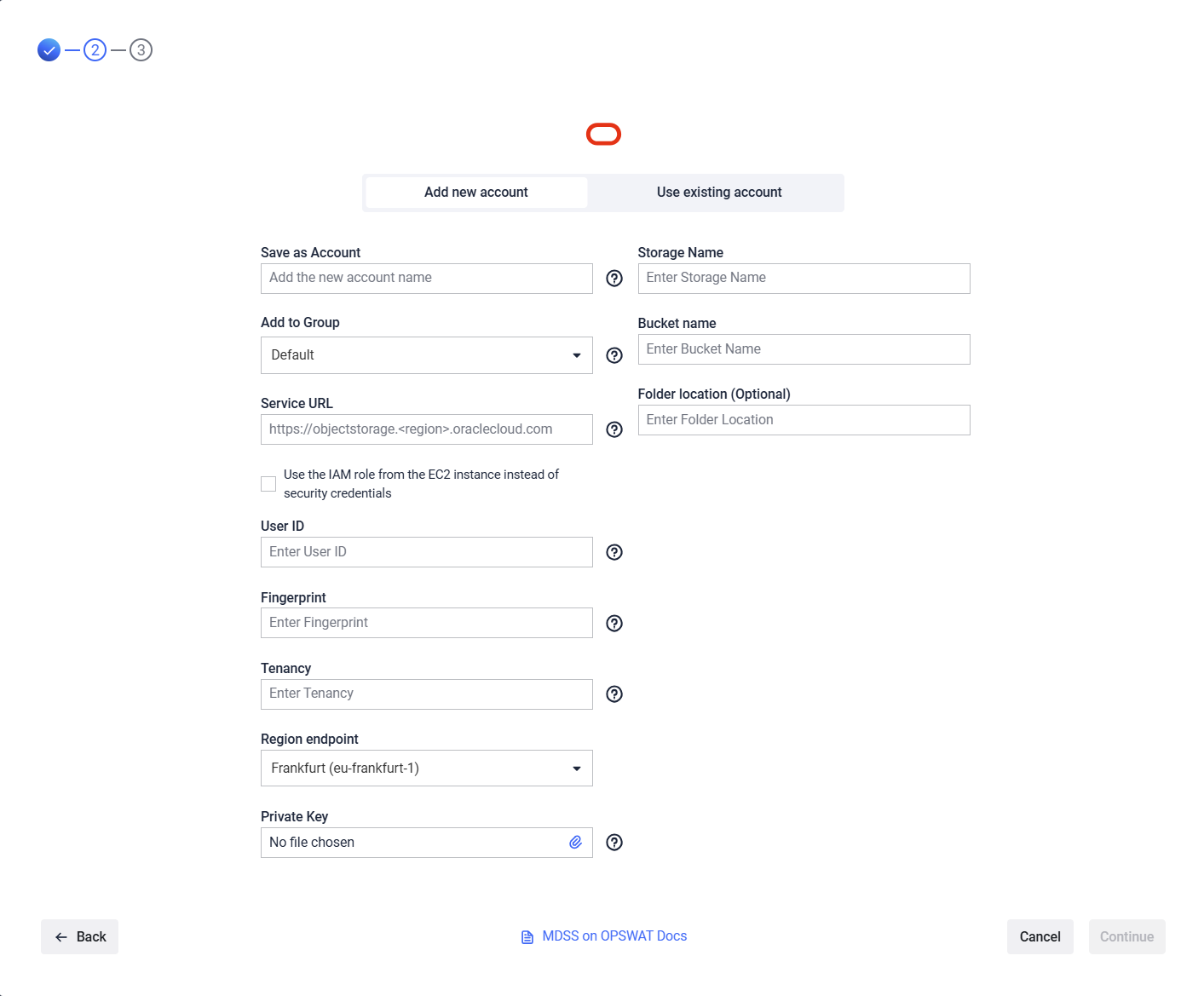Switch to the Add new account tab
Image resolution: width=1204 pixels, height=996 pixels.
point(476,193)
